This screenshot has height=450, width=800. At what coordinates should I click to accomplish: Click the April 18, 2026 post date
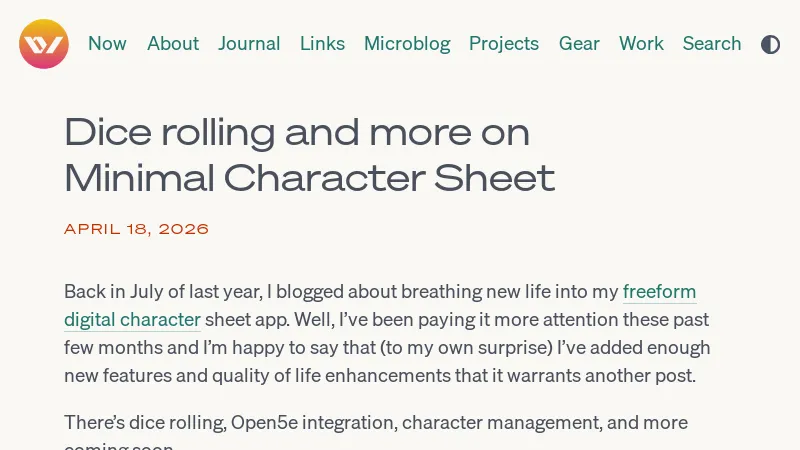pos(137,229)
